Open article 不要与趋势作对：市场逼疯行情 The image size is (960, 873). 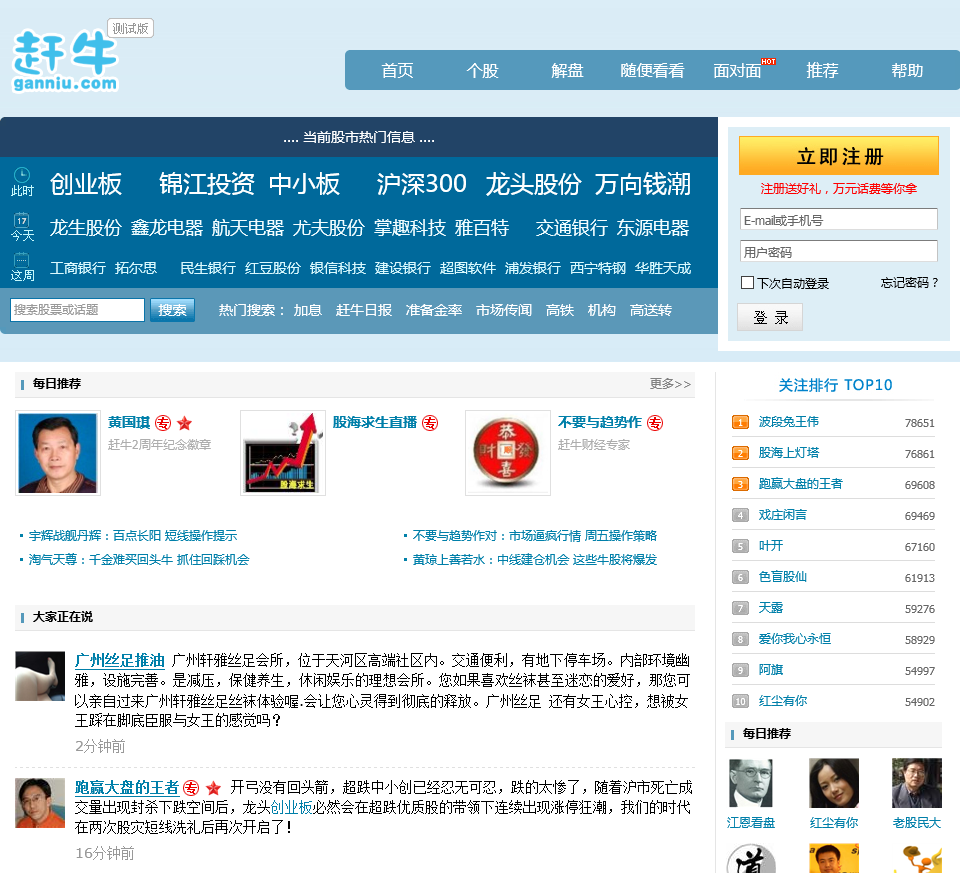click(534, 536)
